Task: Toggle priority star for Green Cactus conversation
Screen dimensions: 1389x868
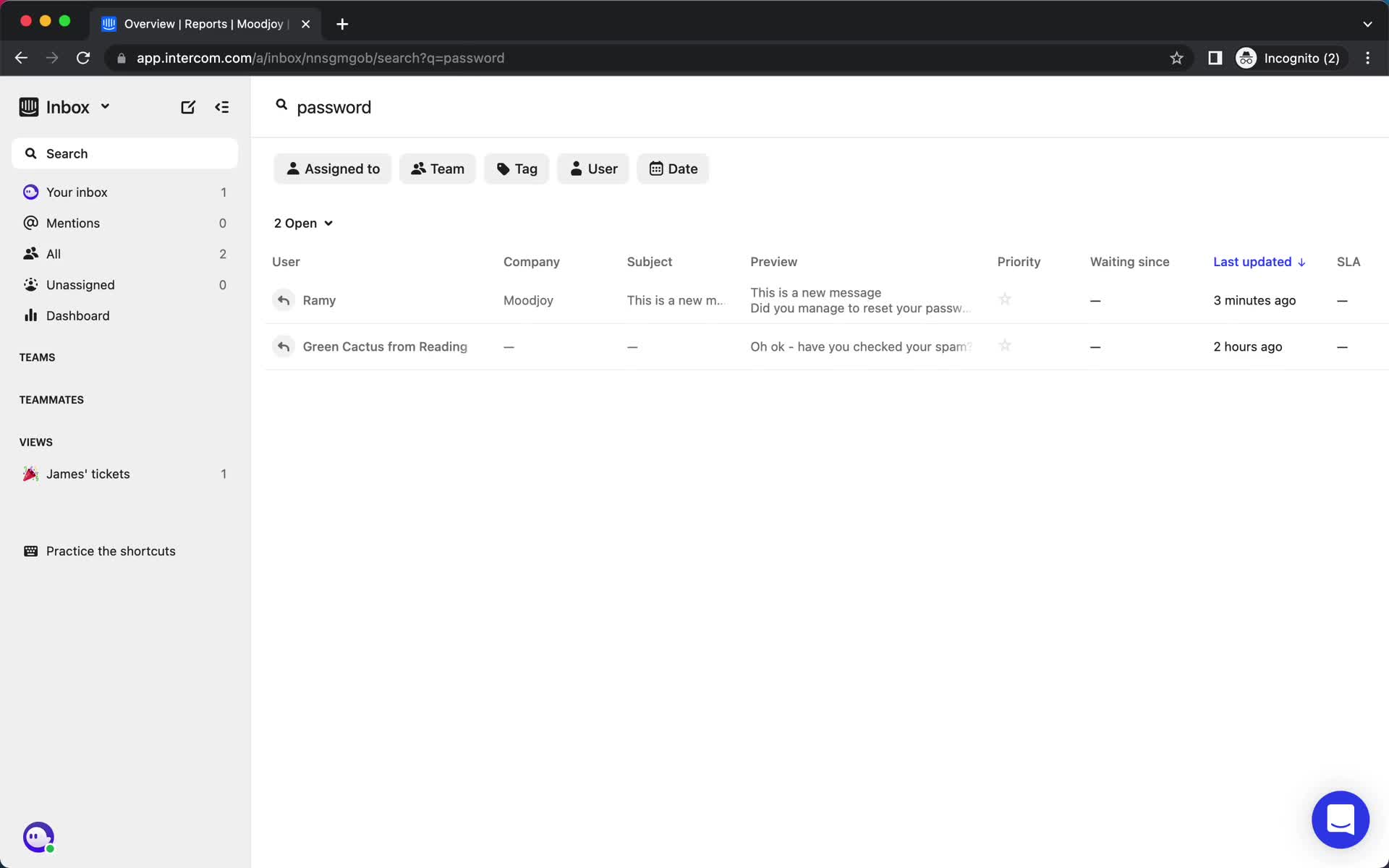Action: [x=1004, y=346]
